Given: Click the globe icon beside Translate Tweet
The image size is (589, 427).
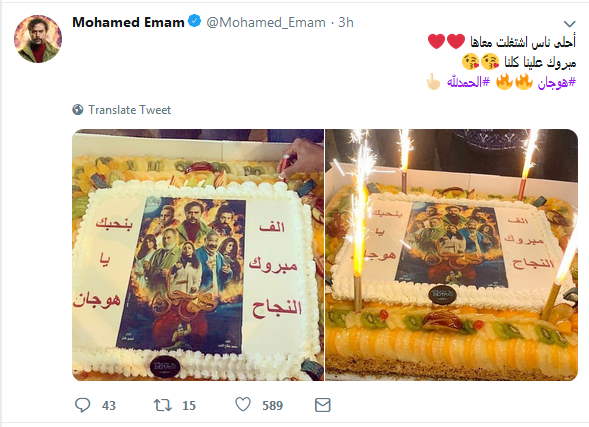Looking at the screenshot, I should (x=78, y=110).
